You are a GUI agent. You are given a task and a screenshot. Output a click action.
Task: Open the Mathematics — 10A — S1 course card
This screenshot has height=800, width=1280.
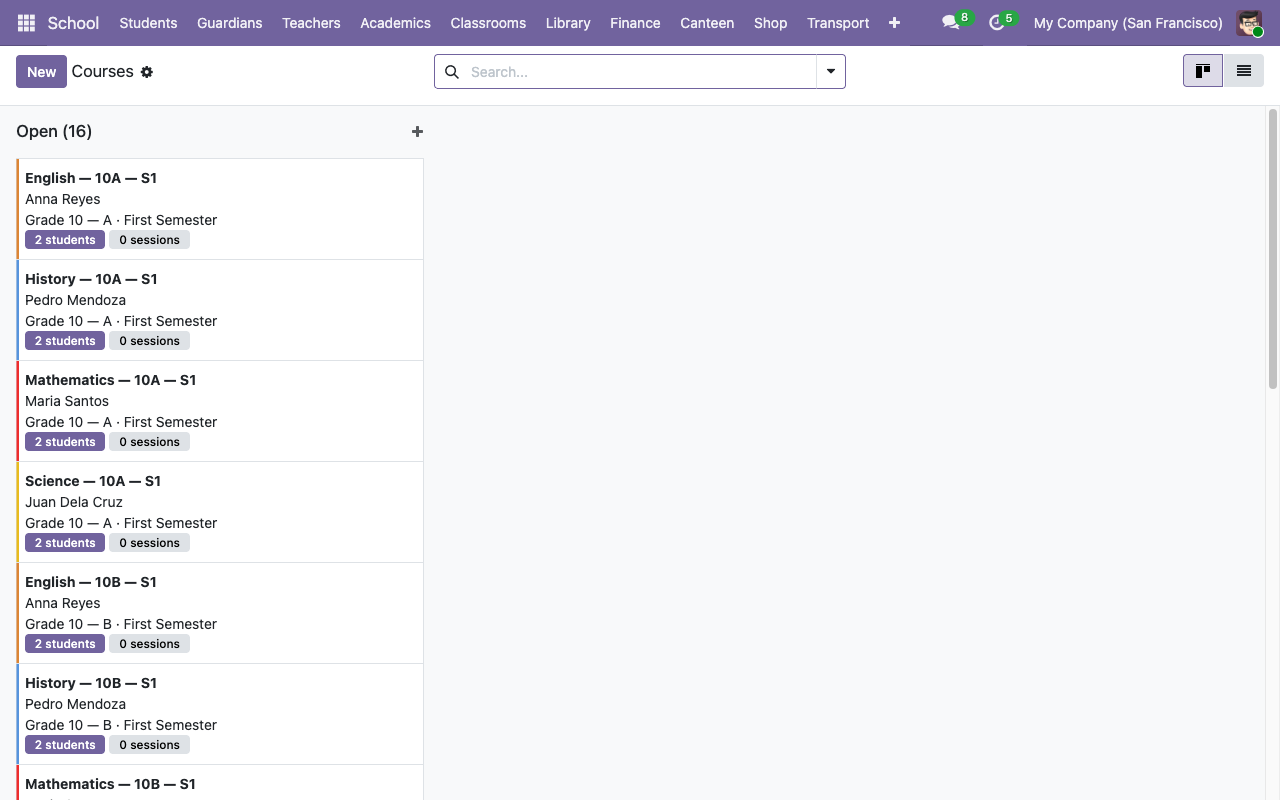coord(220,411)
